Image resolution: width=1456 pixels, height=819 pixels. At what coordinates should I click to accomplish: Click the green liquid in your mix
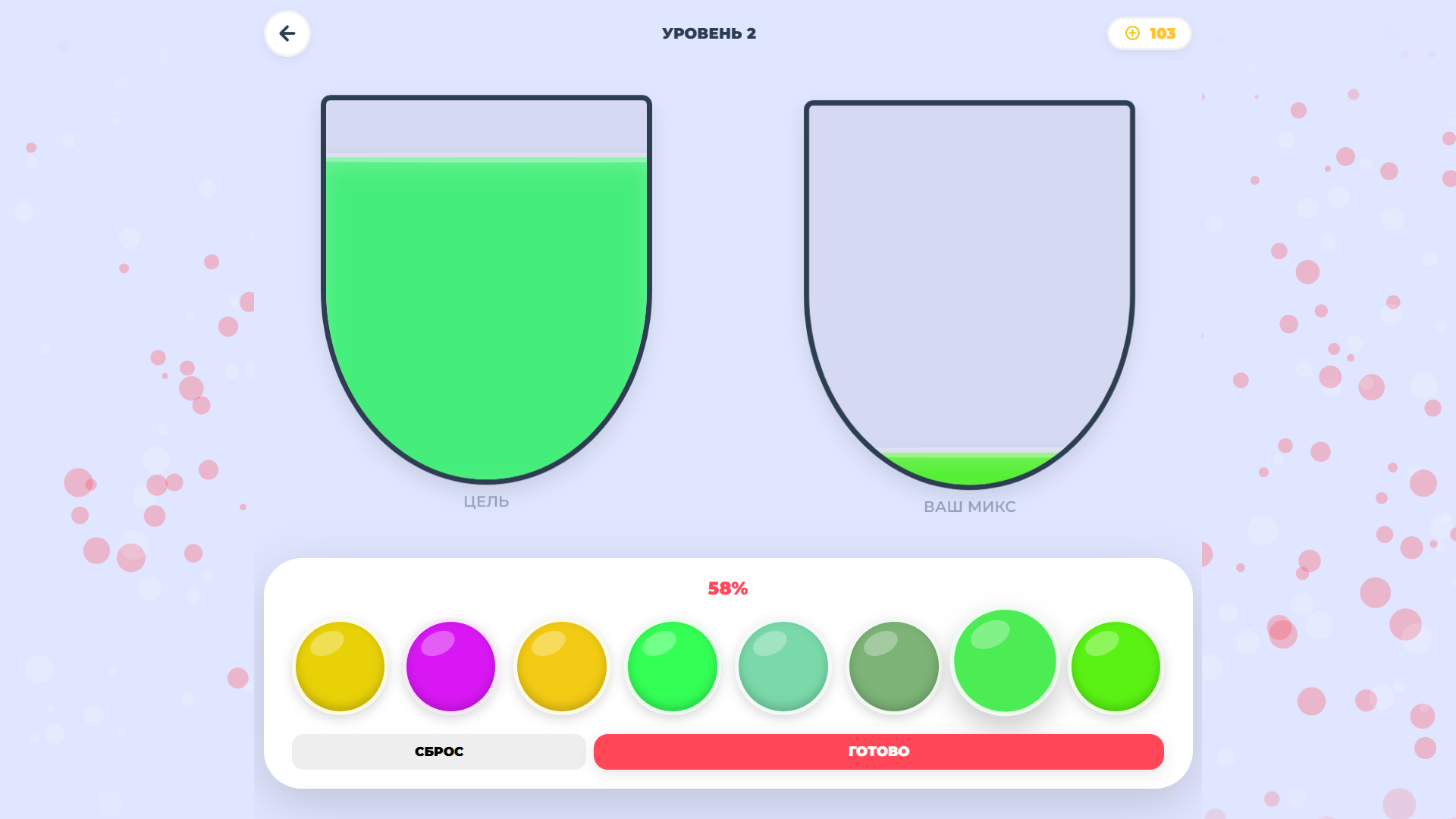pyautogui.click(x=969, y=469)
